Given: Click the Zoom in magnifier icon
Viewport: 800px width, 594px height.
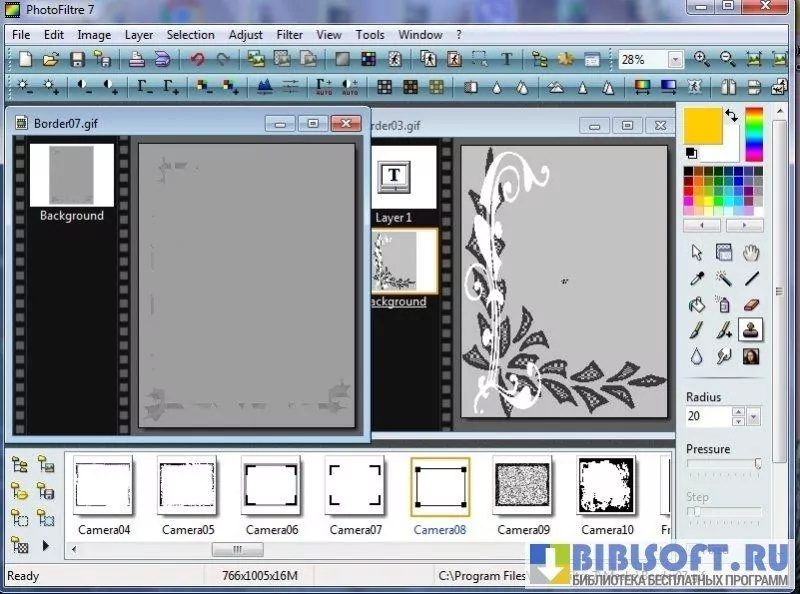Looking at the screenshot, I should pyautogui.click(x=702, y=60).
